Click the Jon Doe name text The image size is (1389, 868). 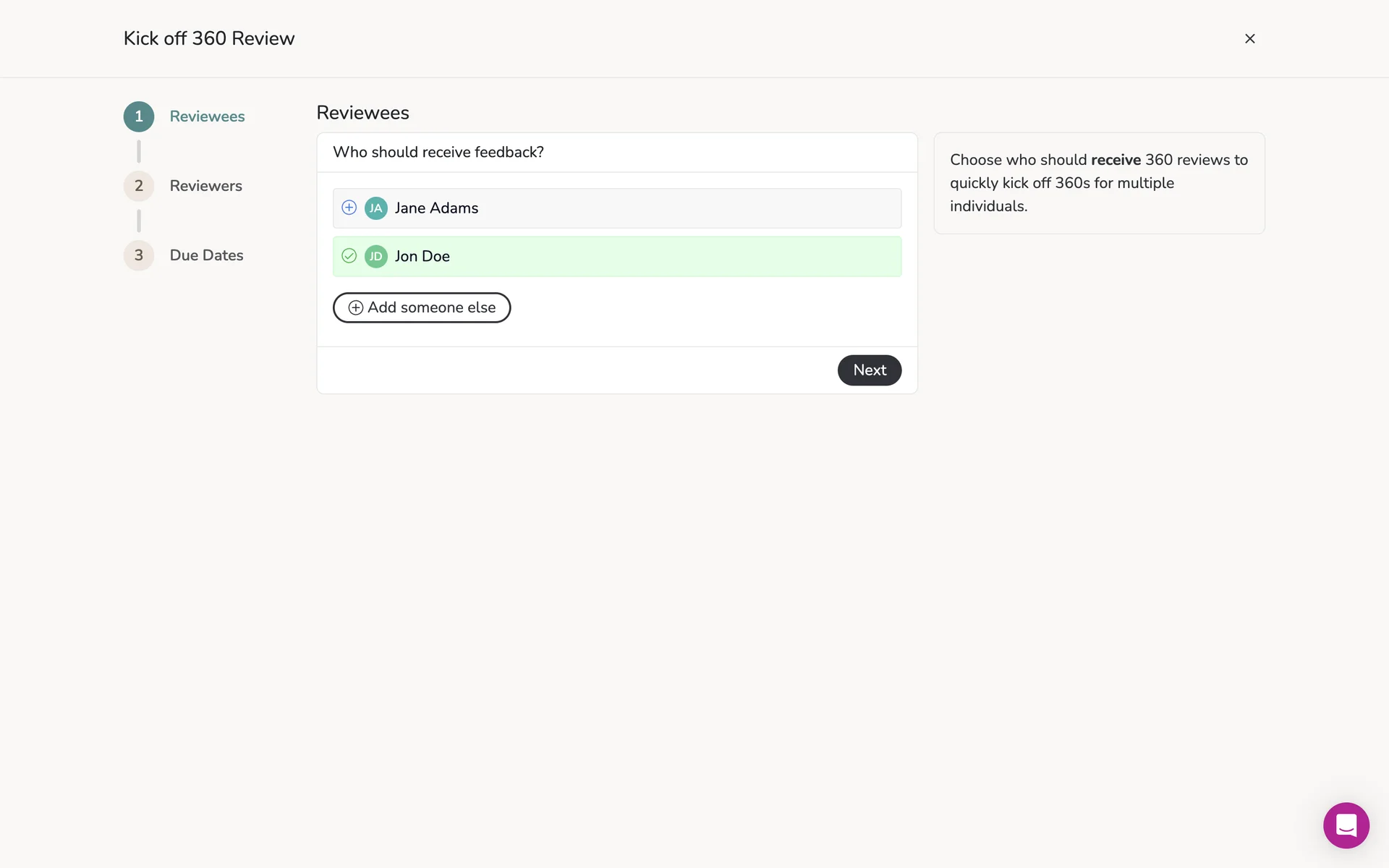[x=422, y=256]
